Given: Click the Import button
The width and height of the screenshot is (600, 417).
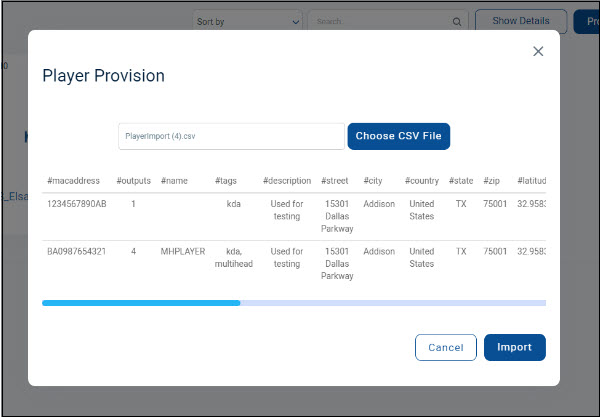Looking at the screenshot, I should (x=515, y=347).
